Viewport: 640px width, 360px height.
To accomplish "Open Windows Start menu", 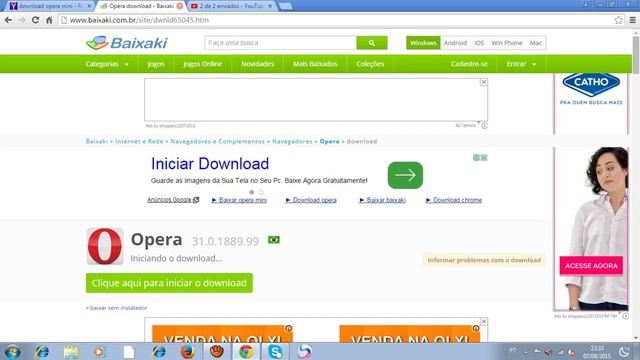I will coord(13,352).
